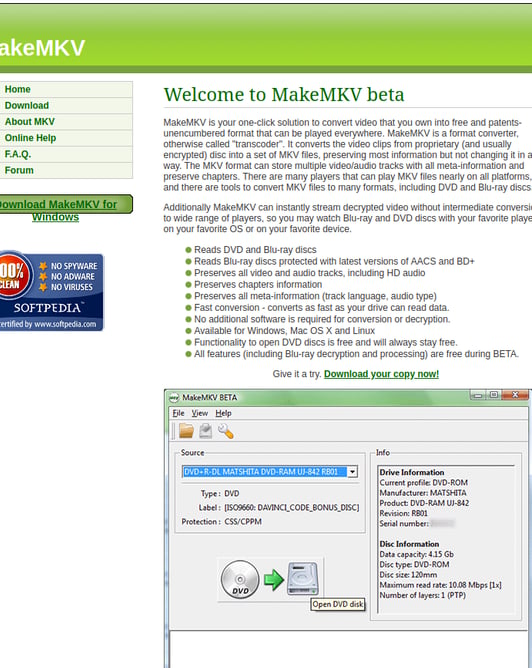Open the About MKV page
Screen dimensions: 532x668
point(65,122)
